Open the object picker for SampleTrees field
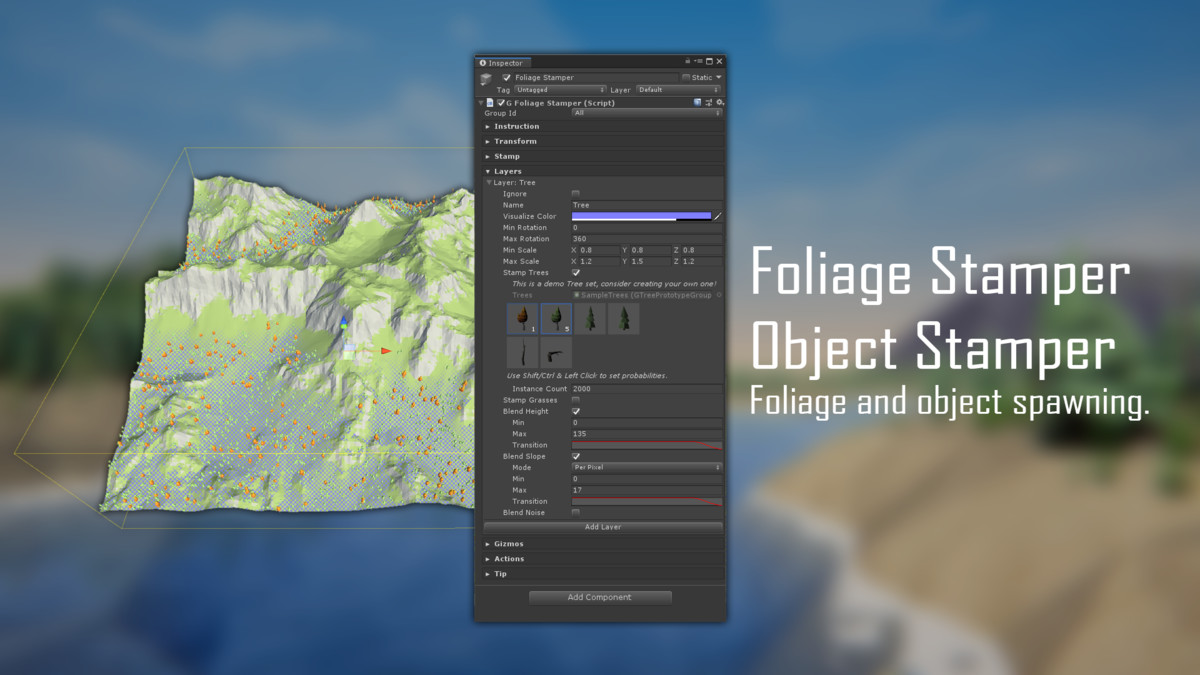The height and width of the screenshot is (675, 1200). point(719,295)
